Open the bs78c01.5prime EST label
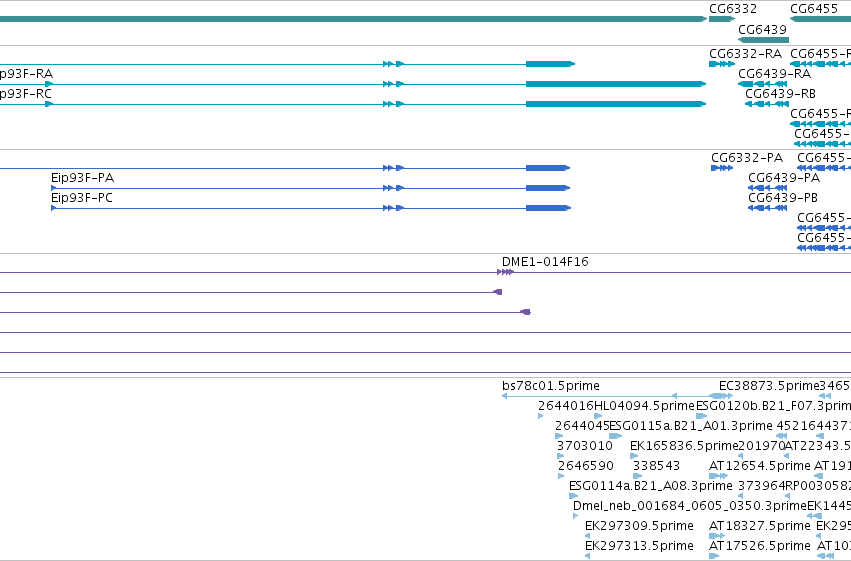The height and width of the screenshot is (561, 851). tap(551, 386)
